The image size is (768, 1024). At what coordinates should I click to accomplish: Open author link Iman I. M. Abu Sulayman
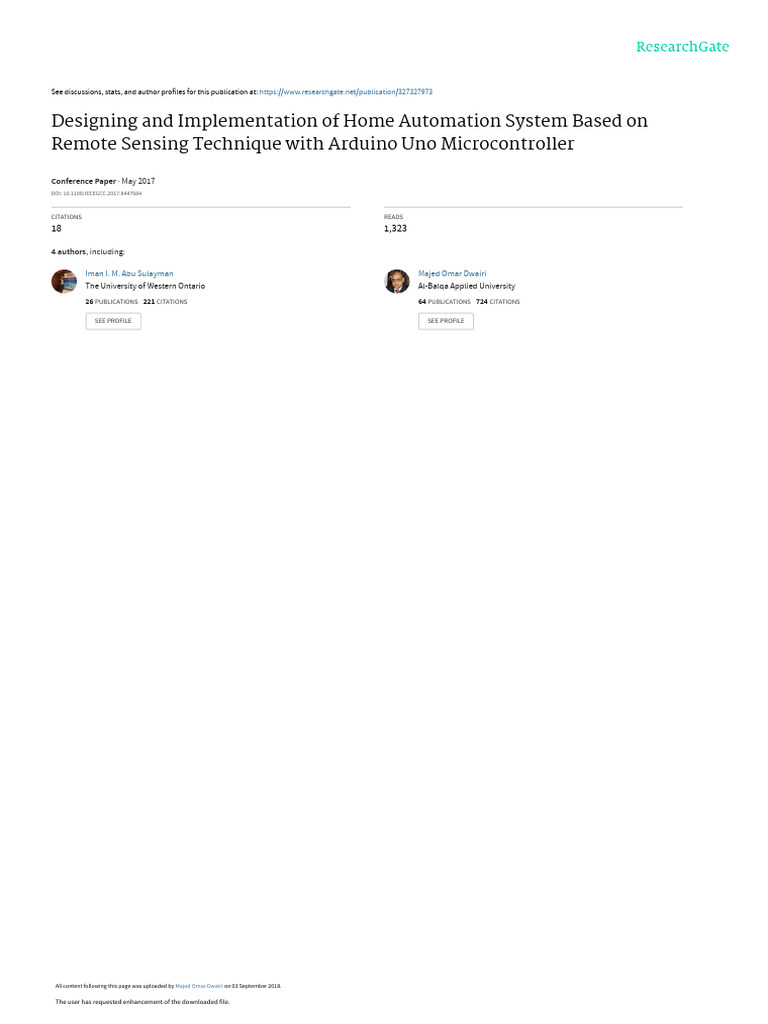point(129,273)
